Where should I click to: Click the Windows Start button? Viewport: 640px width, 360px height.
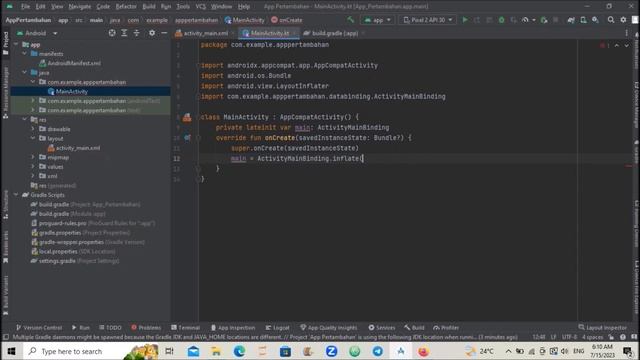[11, 351]
